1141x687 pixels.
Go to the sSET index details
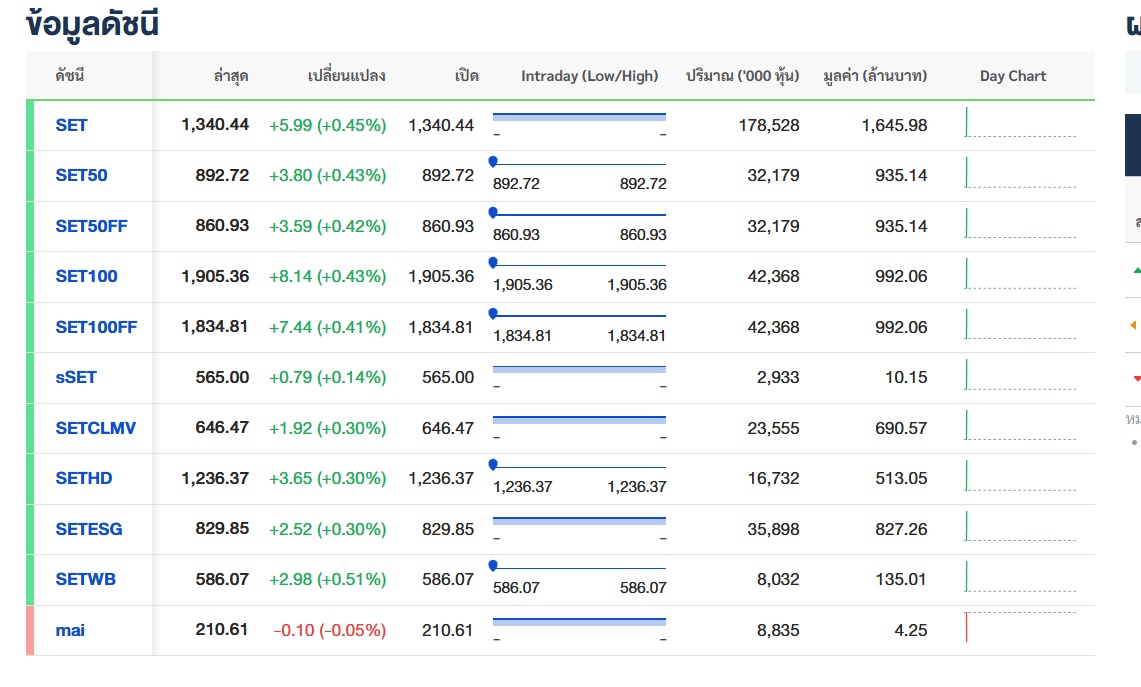click(76, 377)
